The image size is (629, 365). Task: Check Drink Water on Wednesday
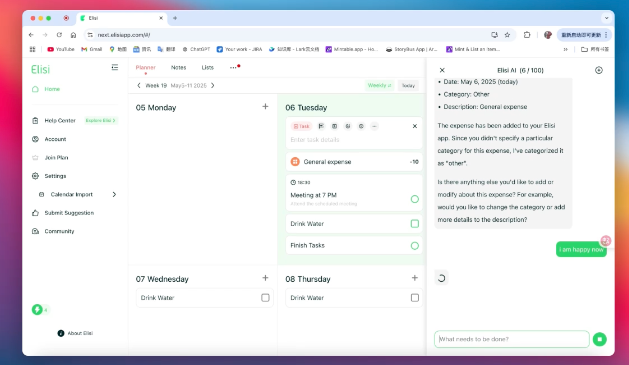pos(265,298)
